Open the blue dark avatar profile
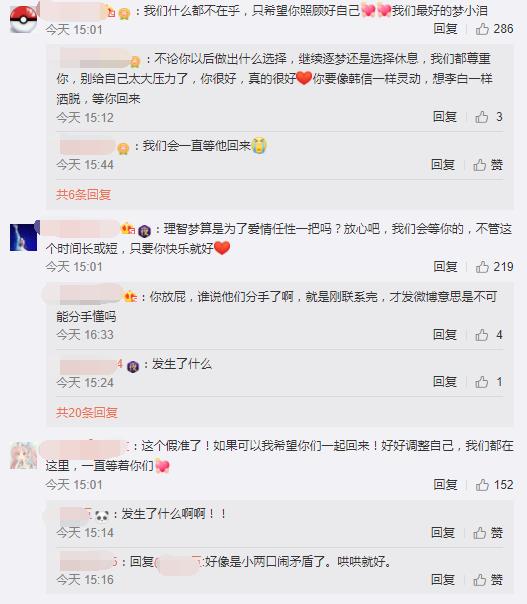527x604 pixels. tap(23, 237)
